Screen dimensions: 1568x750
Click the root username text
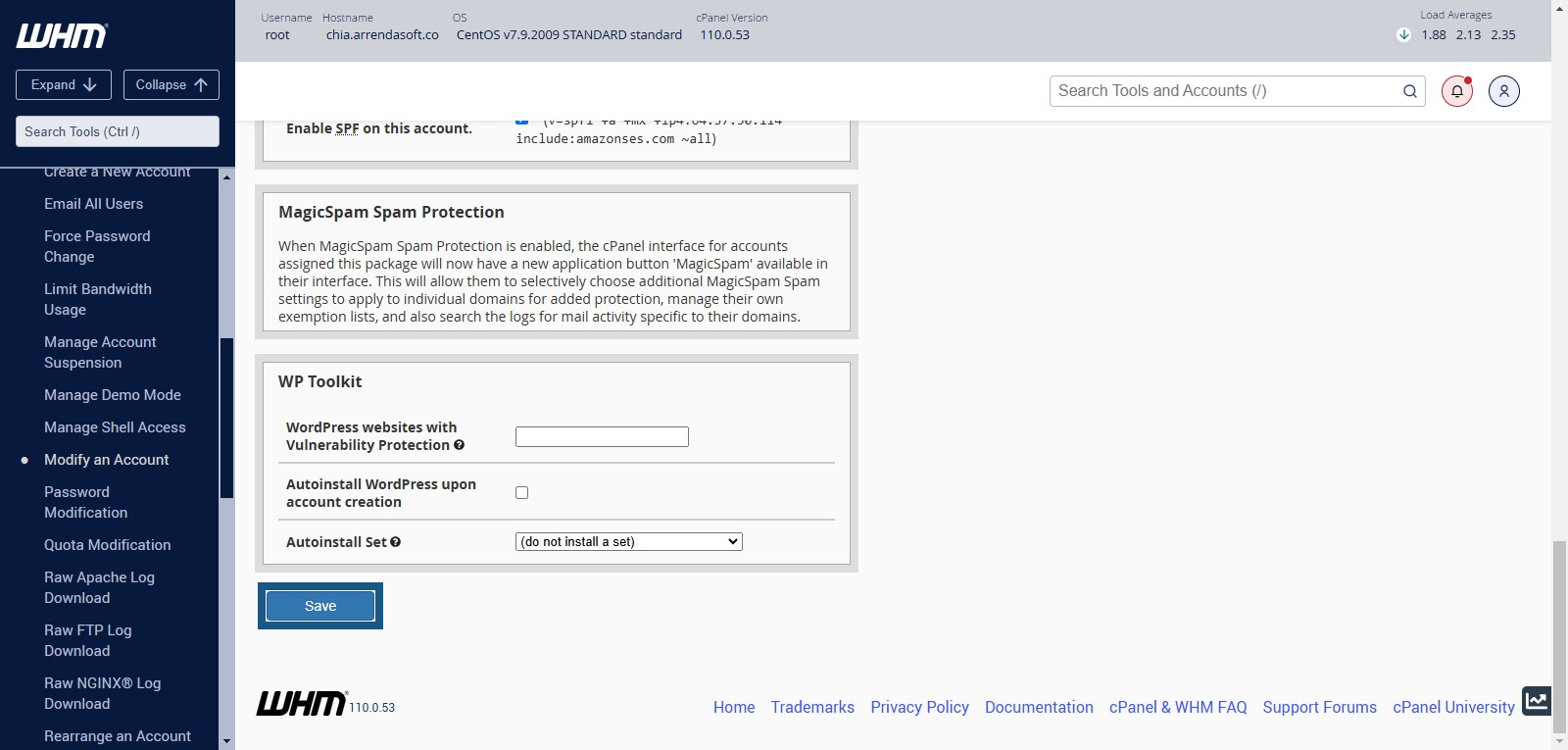pos(277,34)
